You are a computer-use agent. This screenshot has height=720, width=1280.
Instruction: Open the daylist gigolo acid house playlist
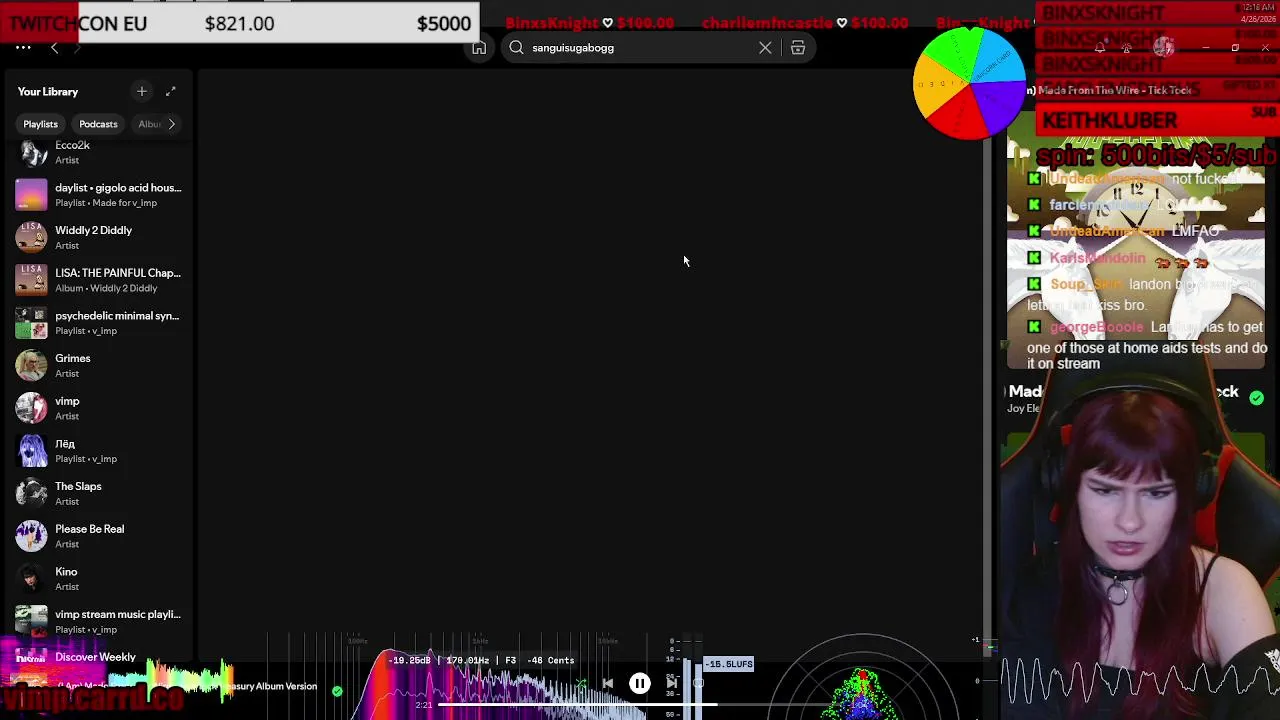99,195
